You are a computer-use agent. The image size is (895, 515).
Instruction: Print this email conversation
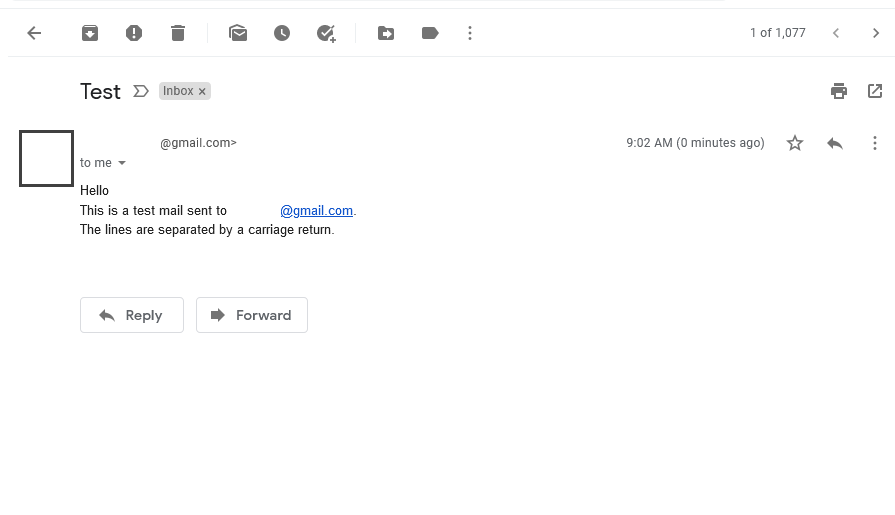pyautogui.click(x=839, y=91)
